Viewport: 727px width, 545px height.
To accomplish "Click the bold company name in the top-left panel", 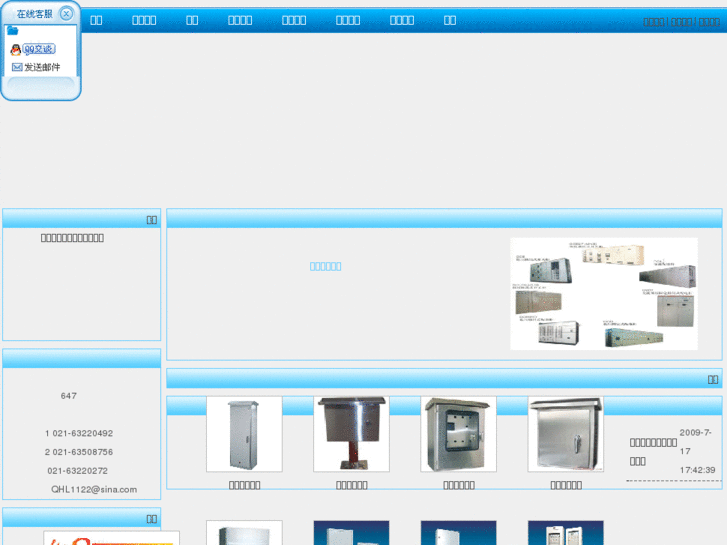I will coord(72,238).
